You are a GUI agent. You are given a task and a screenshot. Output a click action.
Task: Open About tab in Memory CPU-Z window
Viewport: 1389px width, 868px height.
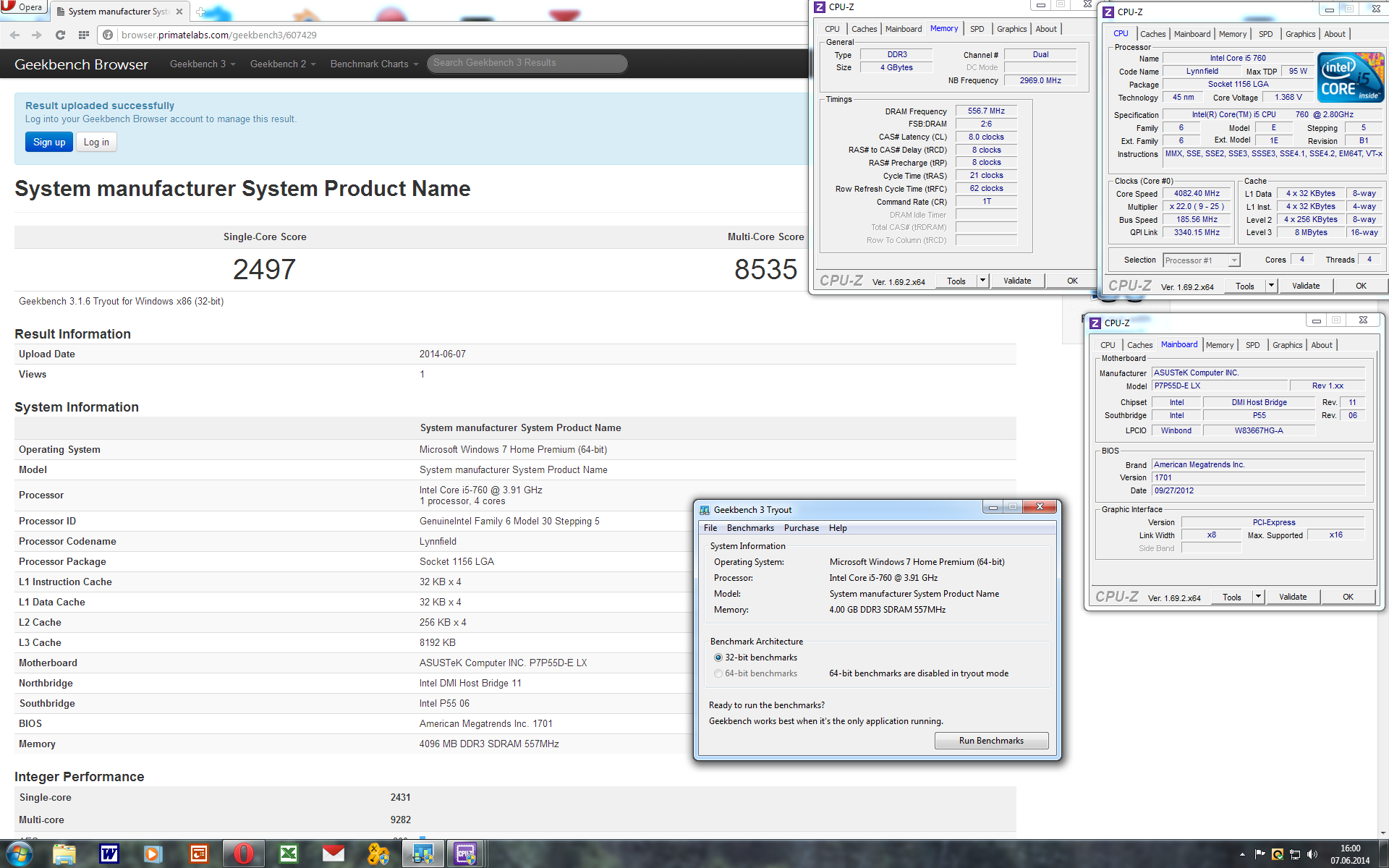pyautogui.click(x=1046, y=29)
